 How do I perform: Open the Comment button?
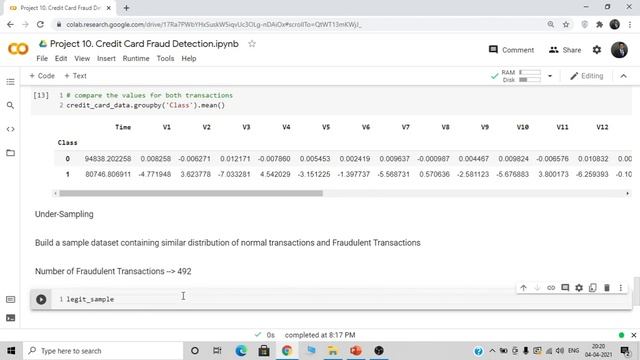tap(511, 50)
